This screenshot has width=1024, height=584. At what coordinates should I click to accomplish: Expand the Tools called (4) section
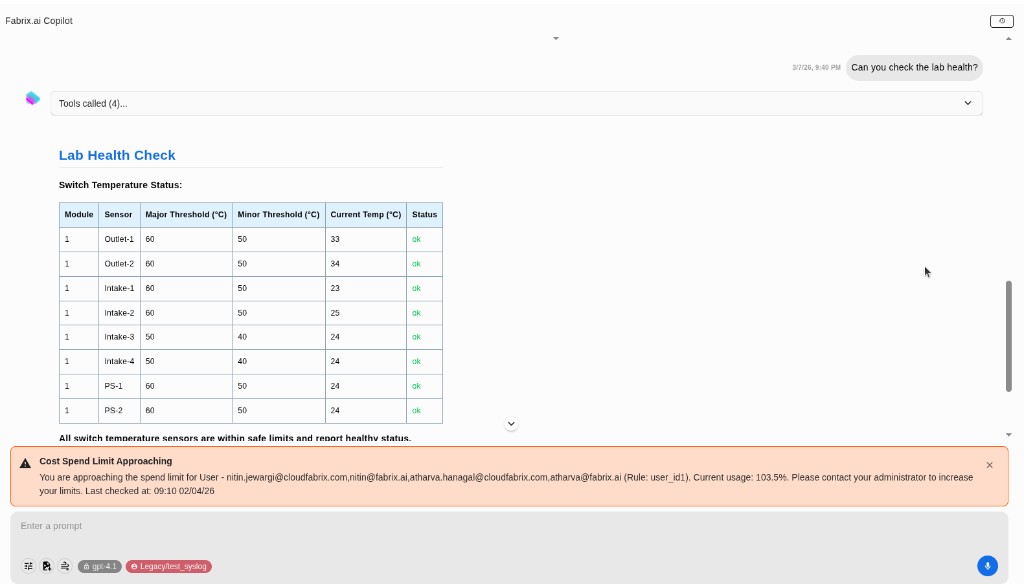tap(966, 103)
